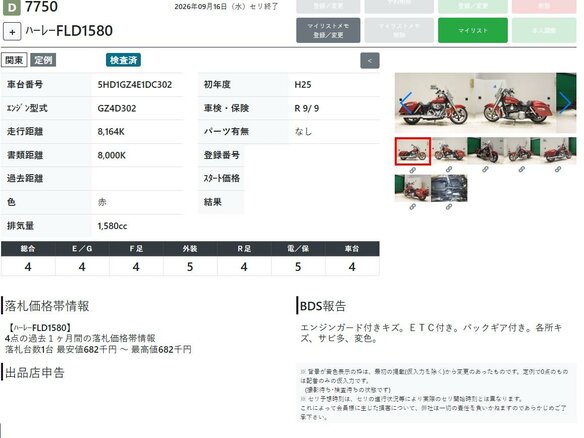
Task: Click the gray 定例 tag
Action: pyautogui.click(x=43, y=60)
